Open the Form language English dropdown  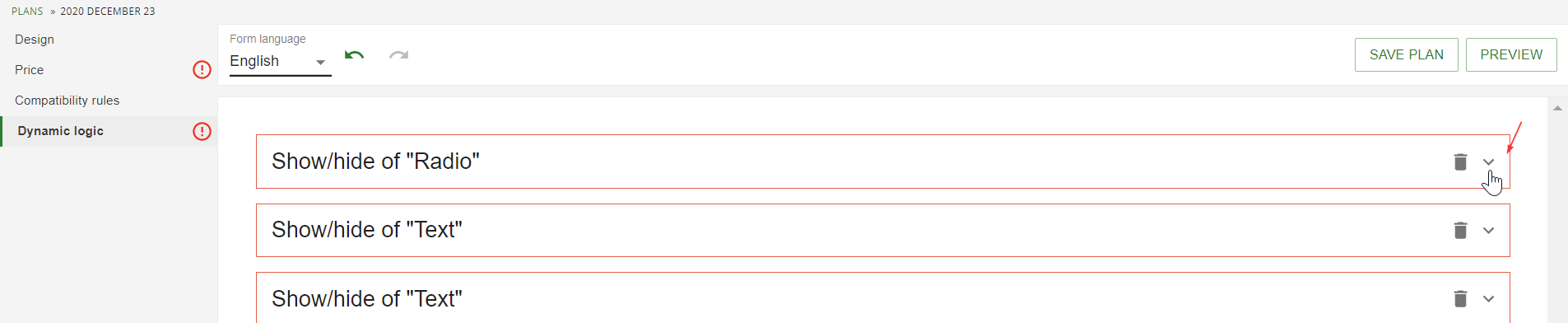(x=280, y=62)
